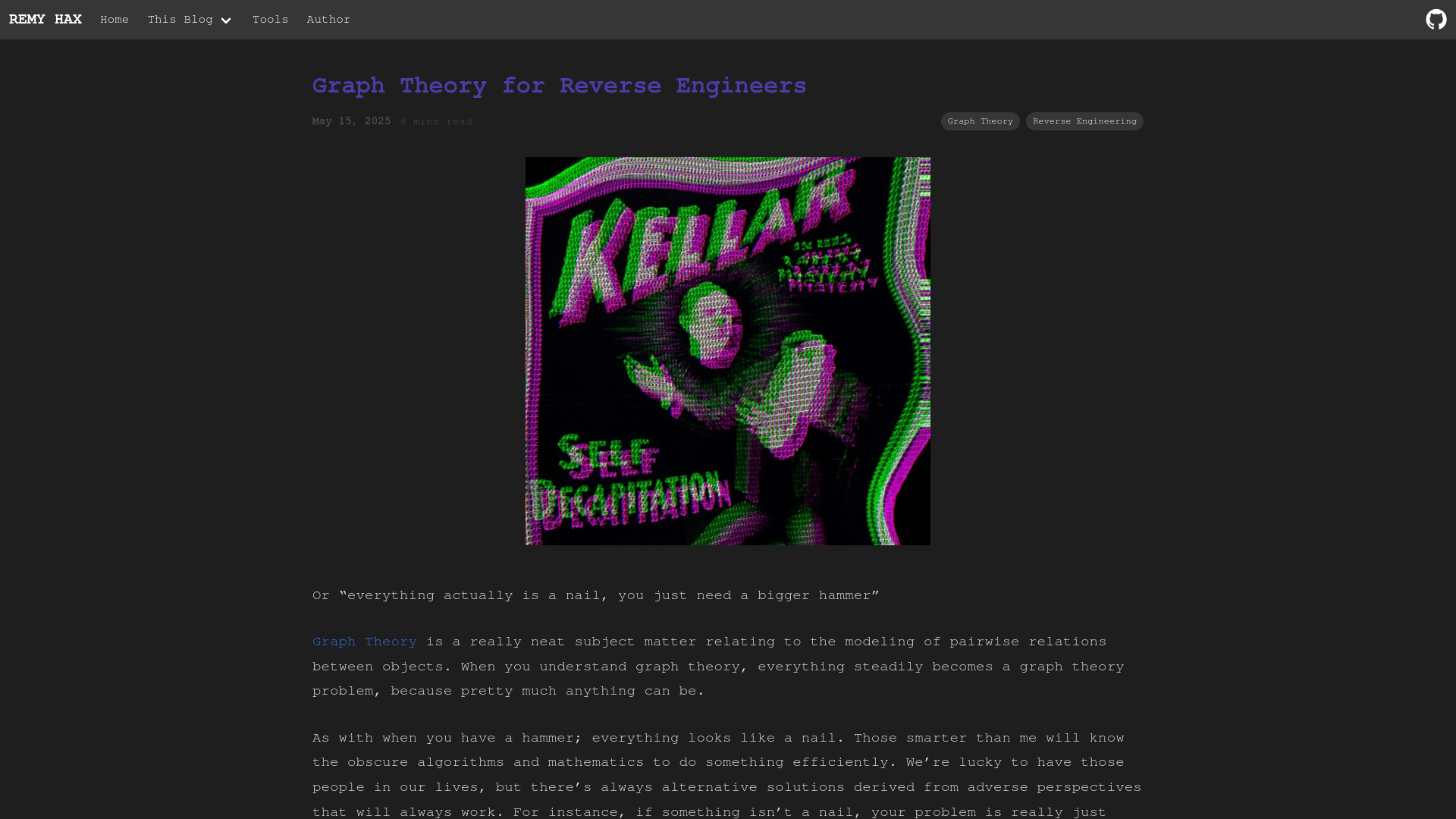This screenshot has width=1456, height=819.
Task: Click the REMY HAX site title
Action: point(45,20)
